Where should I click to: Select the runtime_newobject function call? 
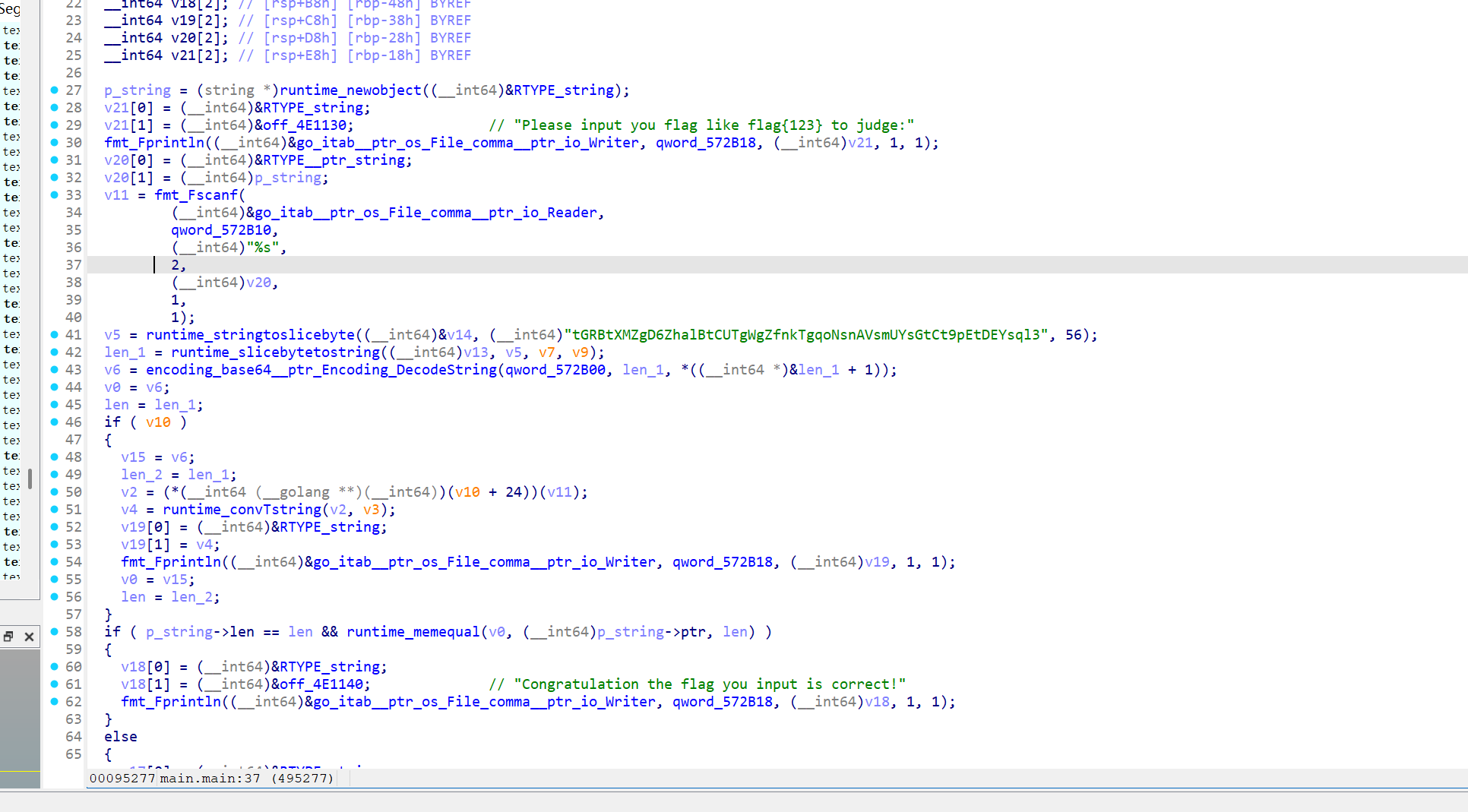[x=350, y=90]
